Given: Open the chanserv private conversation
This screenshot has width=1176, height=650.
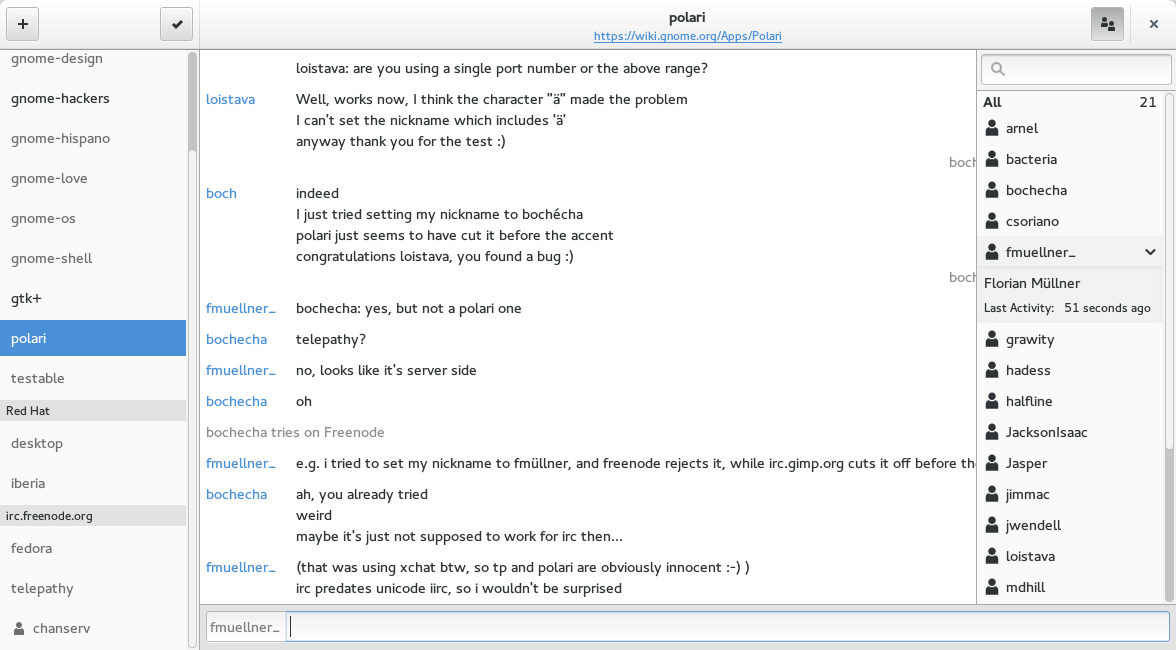Looking at the screenshot, I should (x=93, y=628).
